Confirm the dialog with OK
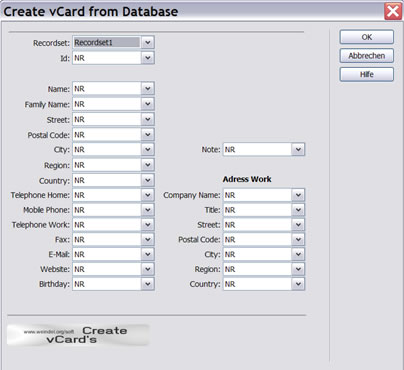The width and height of the screenshot is (404, 370). (x=367, y=37)
